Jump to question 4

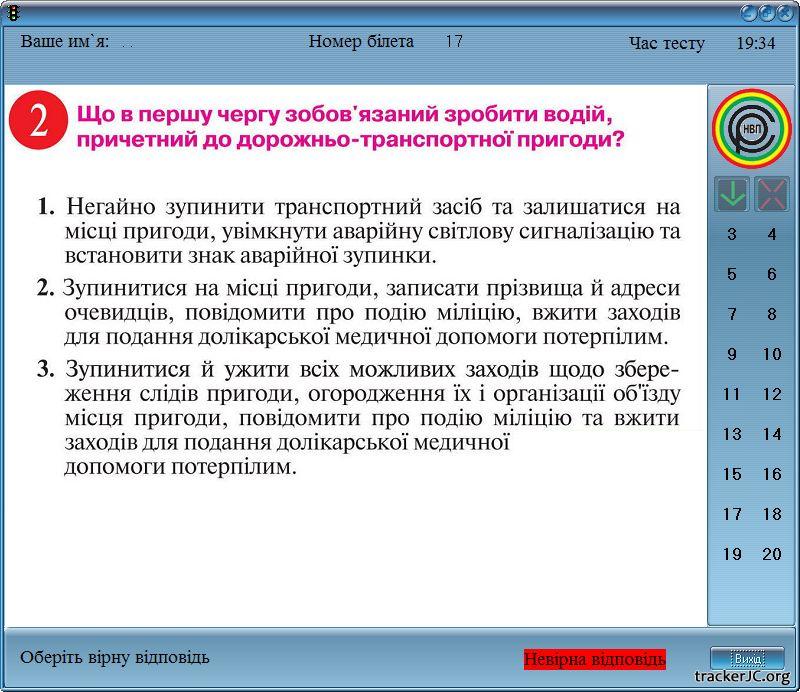tap(772, 235)
